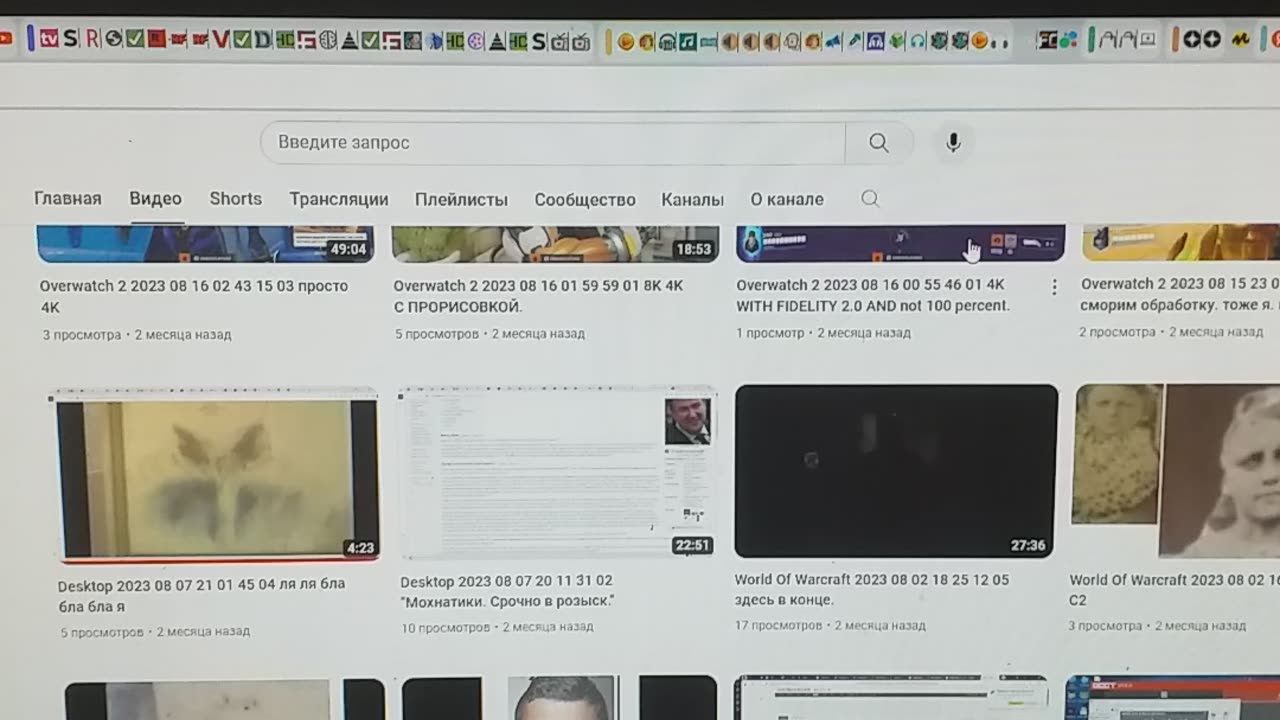Image resolution: width=1280 pixels, height=720 pixels.
Task: Click '3 просмотра • 2 месяца назад' under просто 4K
Action: [x=137, y=335]
